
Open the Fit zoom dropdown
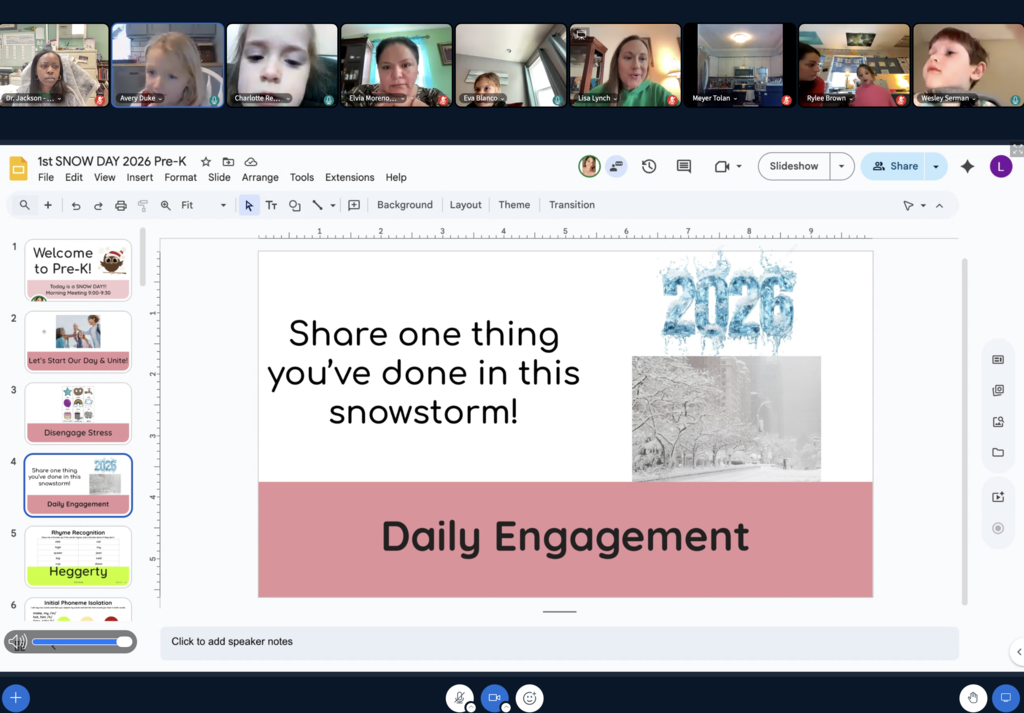pyautogui.click(x=222, y=204)
